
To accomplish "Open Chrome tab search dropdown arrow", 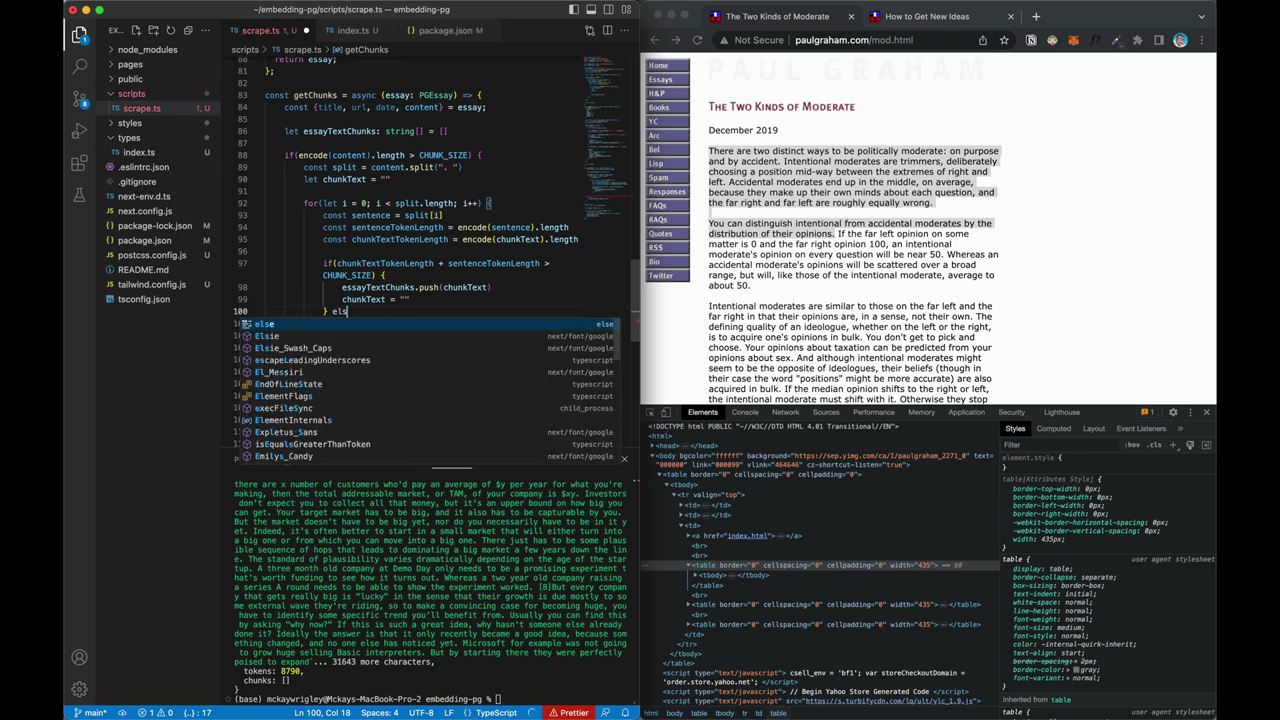I will [x=1202, y=16].
